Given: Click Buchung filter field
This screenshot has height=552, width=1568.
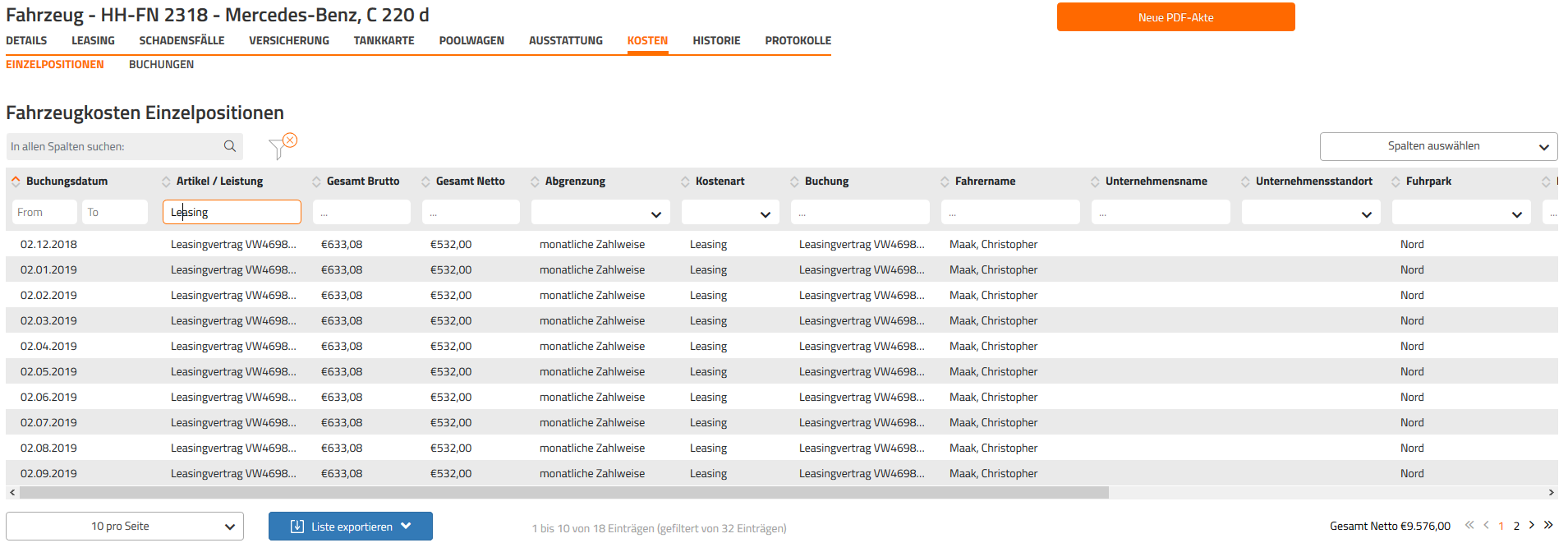Looking at the screenshot, I should 860,212.
